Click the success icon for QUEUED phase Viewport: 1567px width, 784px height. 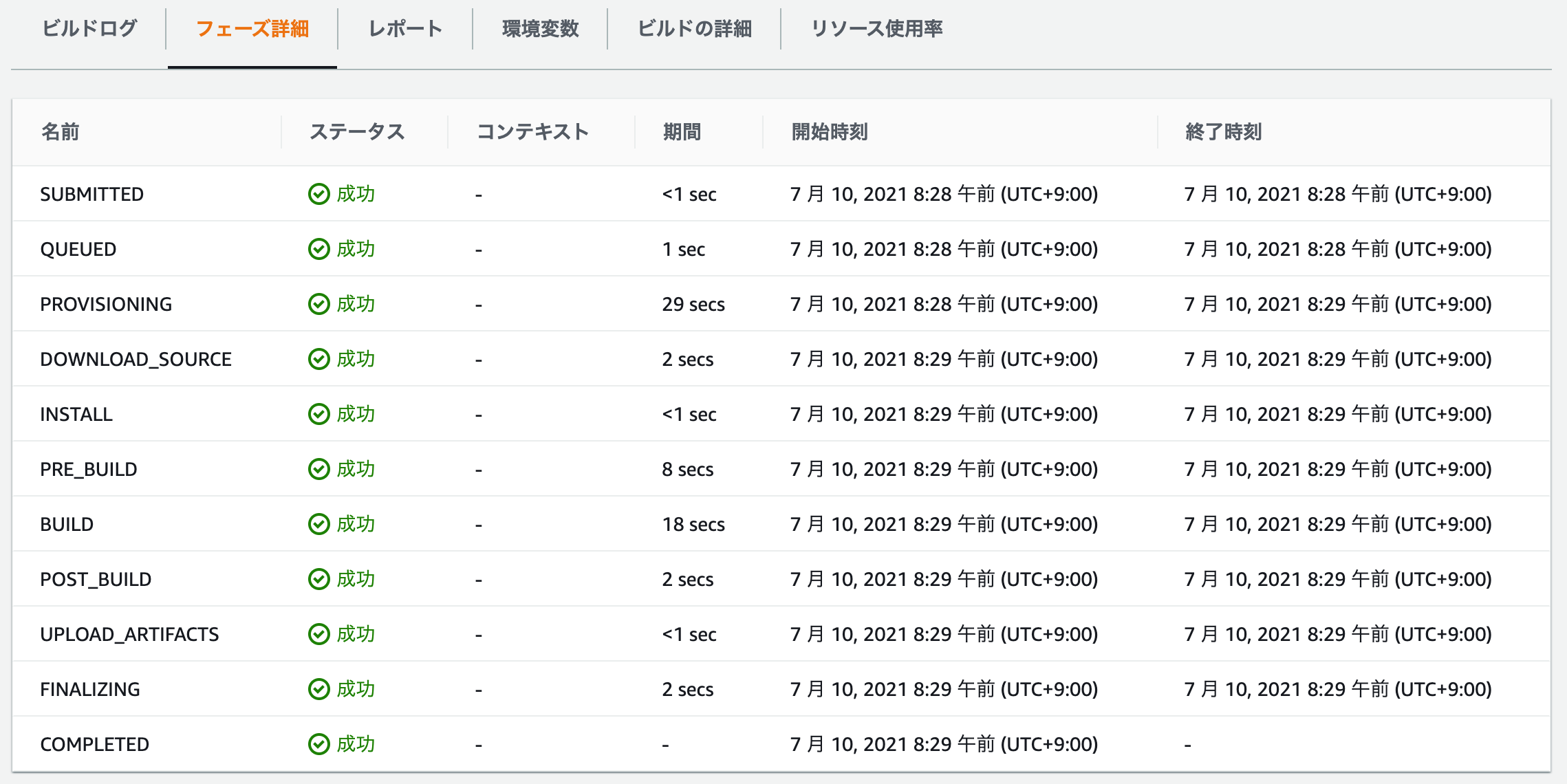click(319, 248)
